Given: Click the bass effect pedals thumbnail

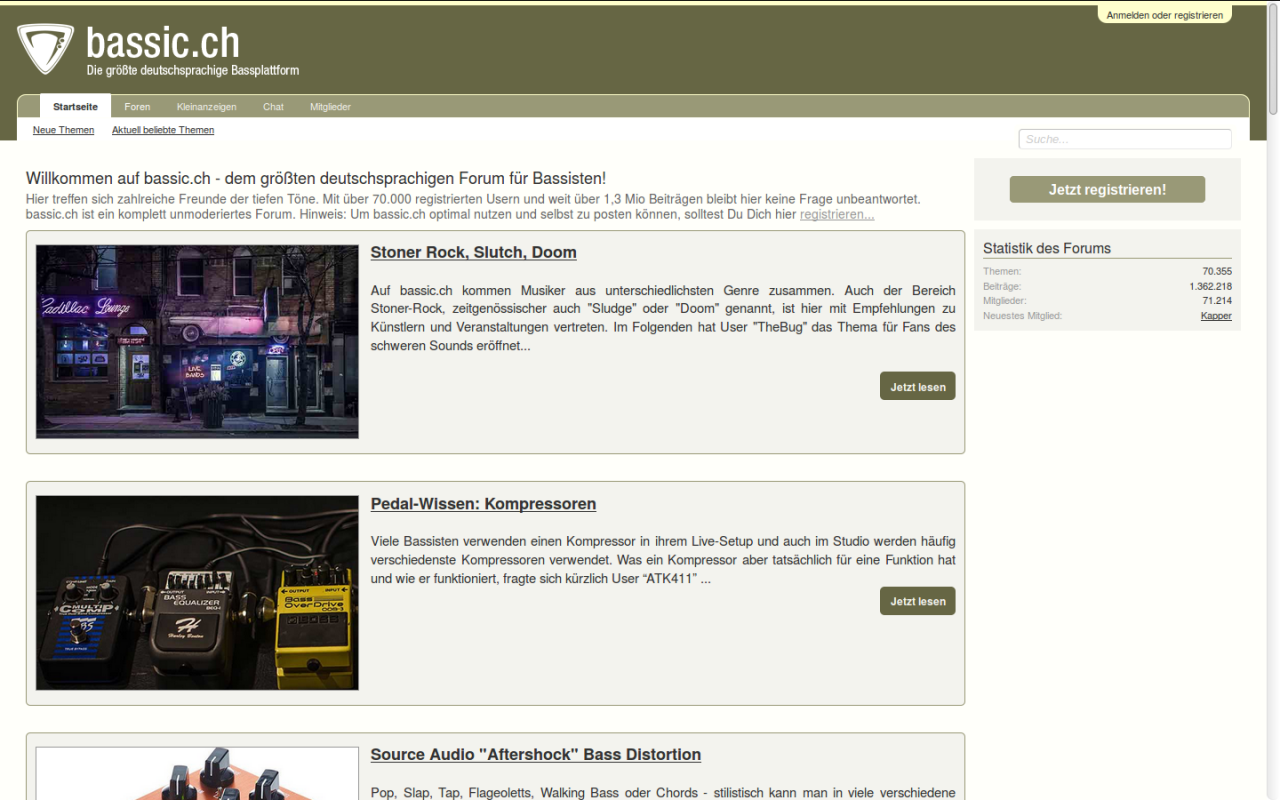Looking at the screenshot, I should pos(197,593).
